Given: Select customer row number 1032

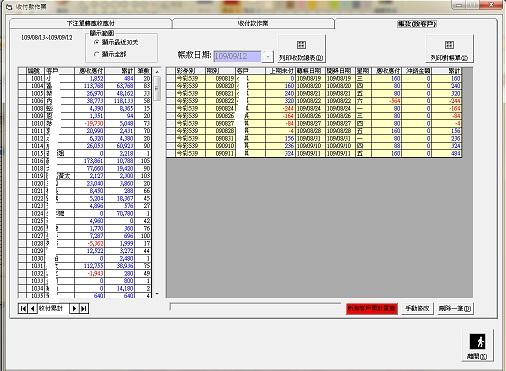Looking at the screenshot, I should click(85, 273).
